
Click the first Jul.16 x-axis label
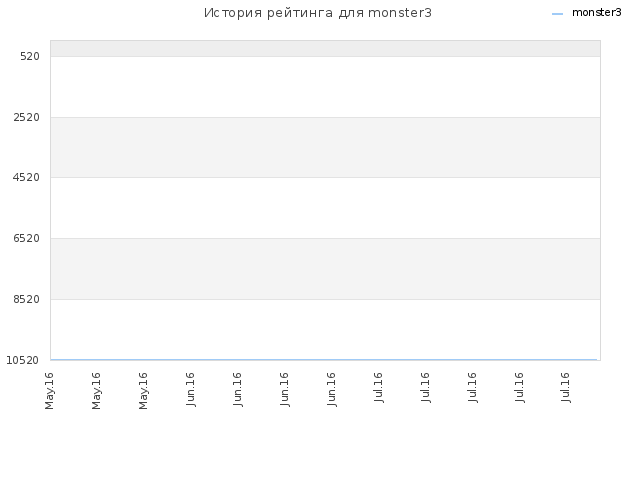(379, 387)
